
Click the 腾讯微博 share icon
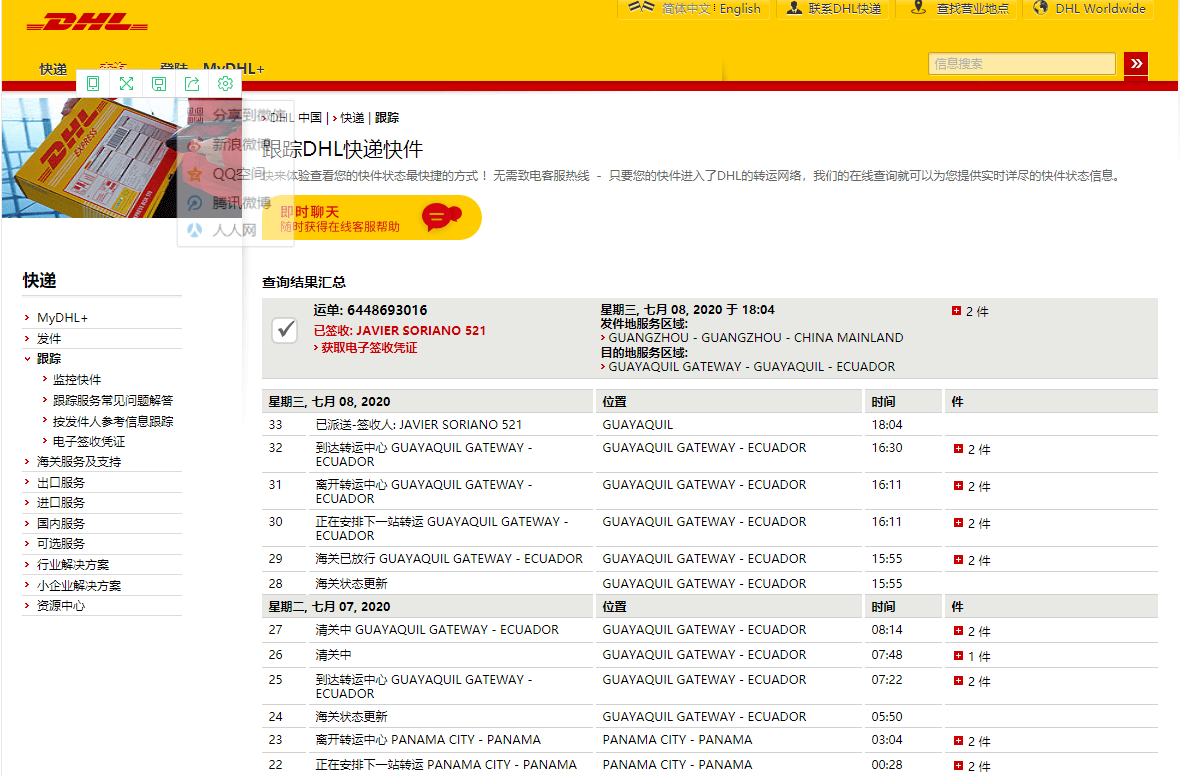pos(195,202)
